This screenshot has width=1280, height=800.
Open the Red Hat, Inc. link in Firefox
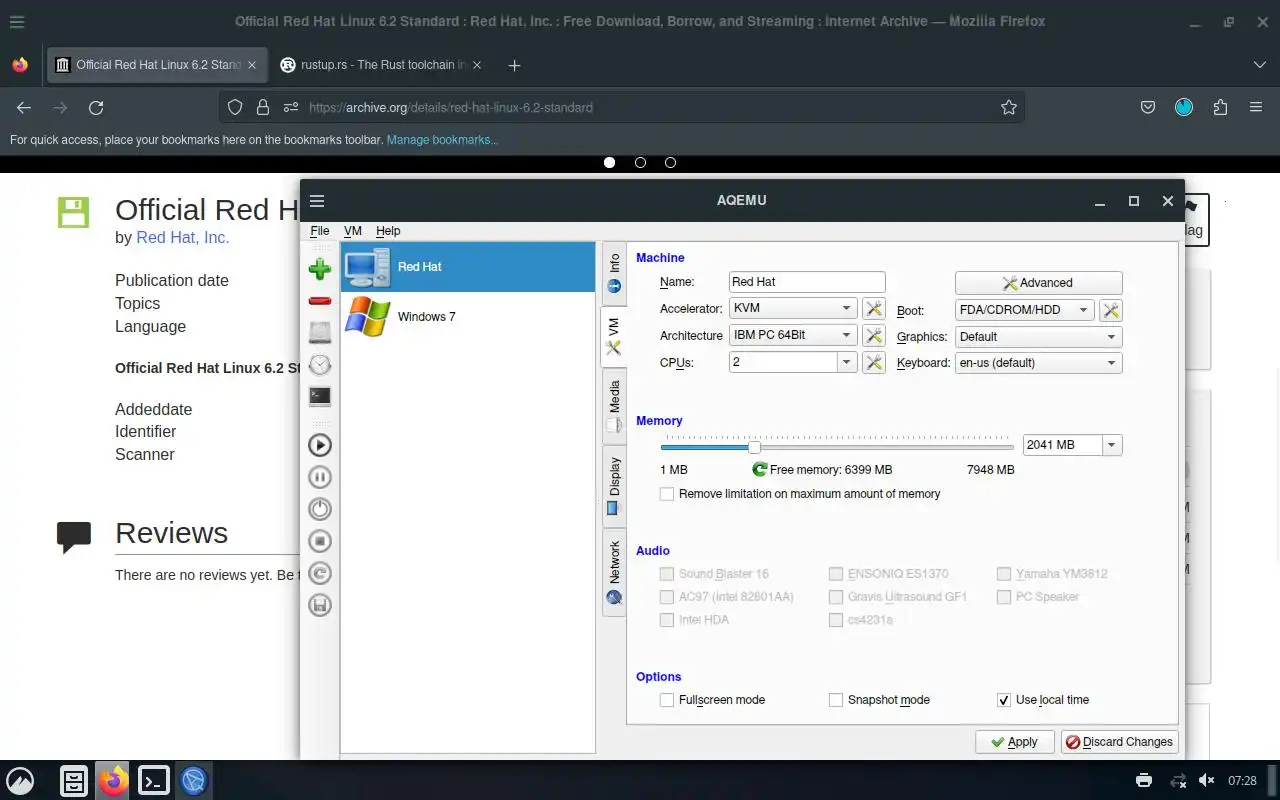(183, 237)
